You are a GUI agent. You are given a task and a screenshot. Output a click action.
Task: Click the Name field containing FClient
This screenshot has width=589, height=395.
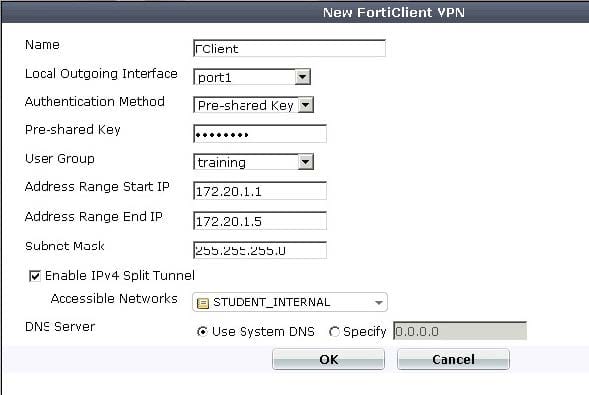pyautogui.click(x=289, y=48)
